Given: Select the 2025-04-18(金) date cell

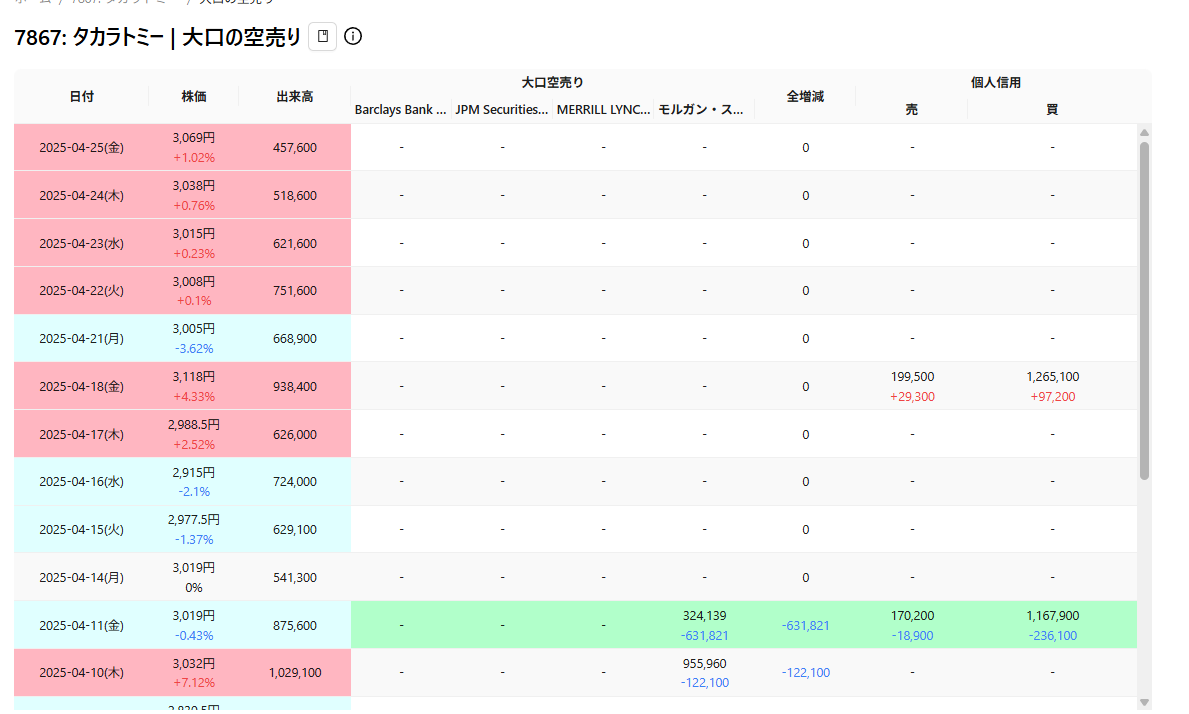Looking at the screenshot, I should point(82,386).
